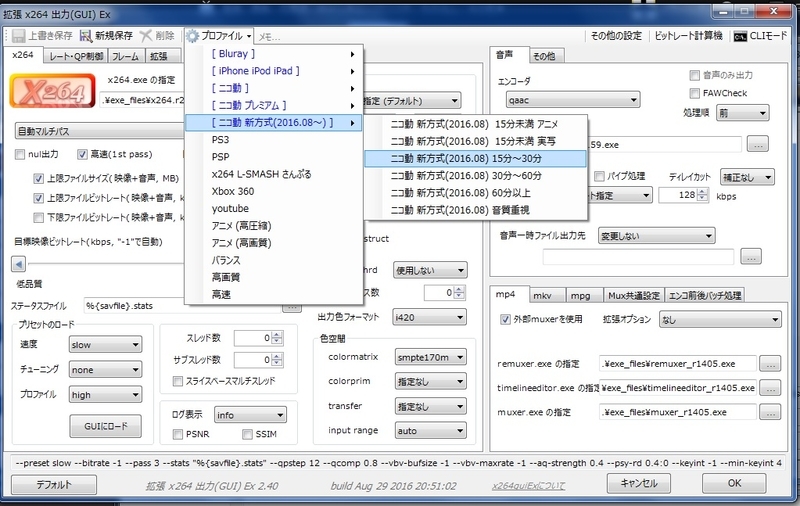Toggle 上限ファイルビットレート checkbox
This screenshot has height=506, width=800.
pyautogui.click(x=38, y=198)
